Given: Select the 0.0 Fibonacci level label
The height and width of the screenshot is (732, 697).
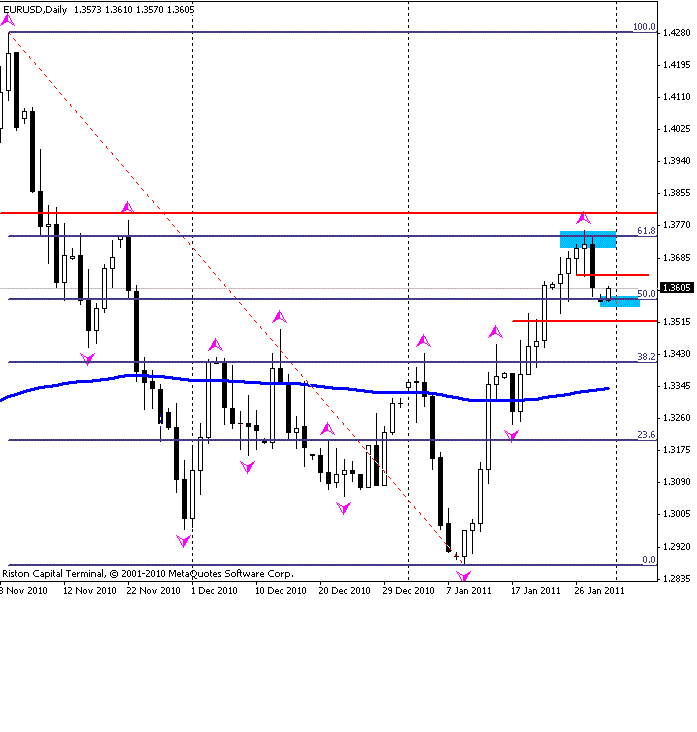Looking at the screenshot, I should coord(649,560).
